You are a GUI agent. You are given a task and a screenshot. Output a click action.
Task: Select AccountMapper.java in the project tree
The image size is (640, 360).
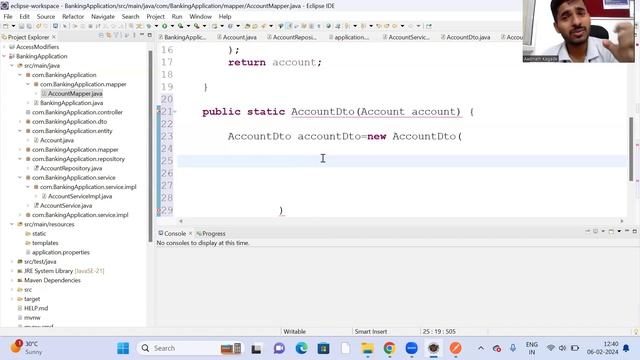tap(75, 93)
